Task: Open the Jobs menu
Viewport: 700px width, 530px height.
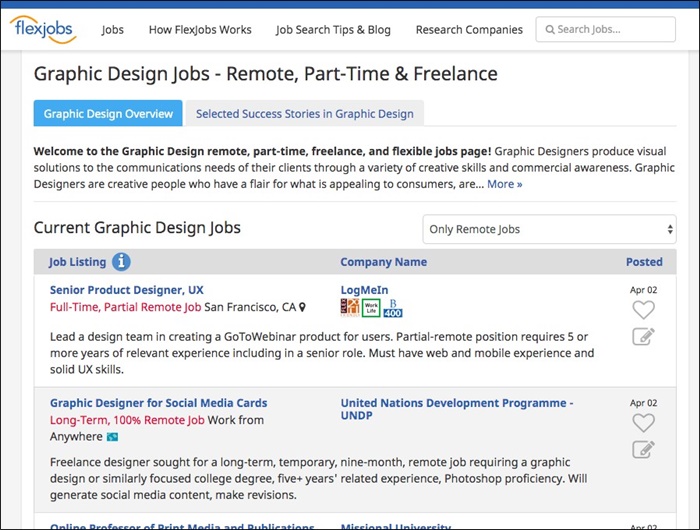Action: click(112, 29)
